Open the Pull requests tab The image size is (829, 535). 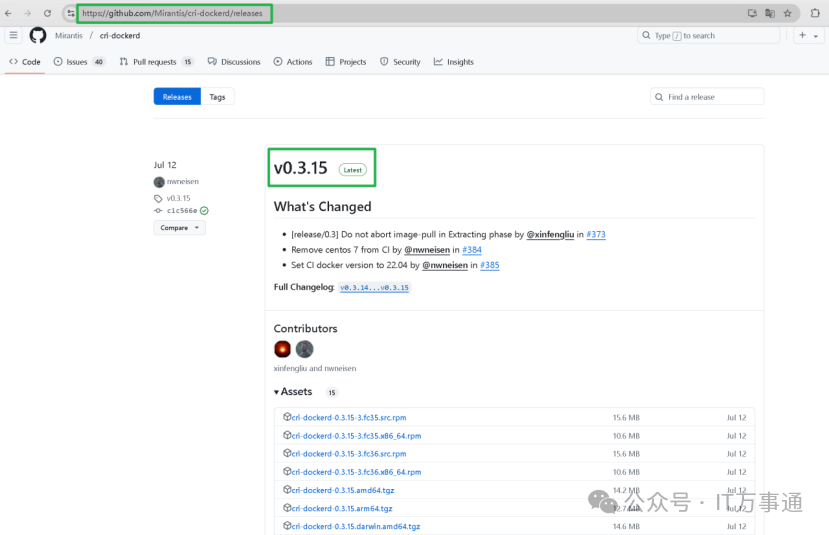[156, 62]
